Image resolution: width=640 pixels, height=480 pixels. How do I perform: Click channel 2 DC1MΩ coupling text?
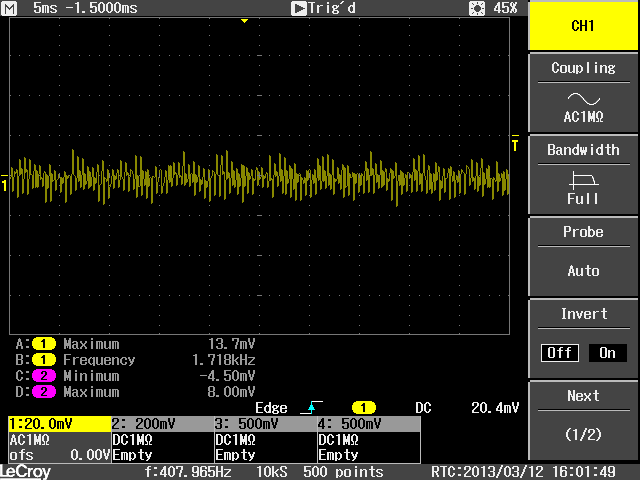132,440
